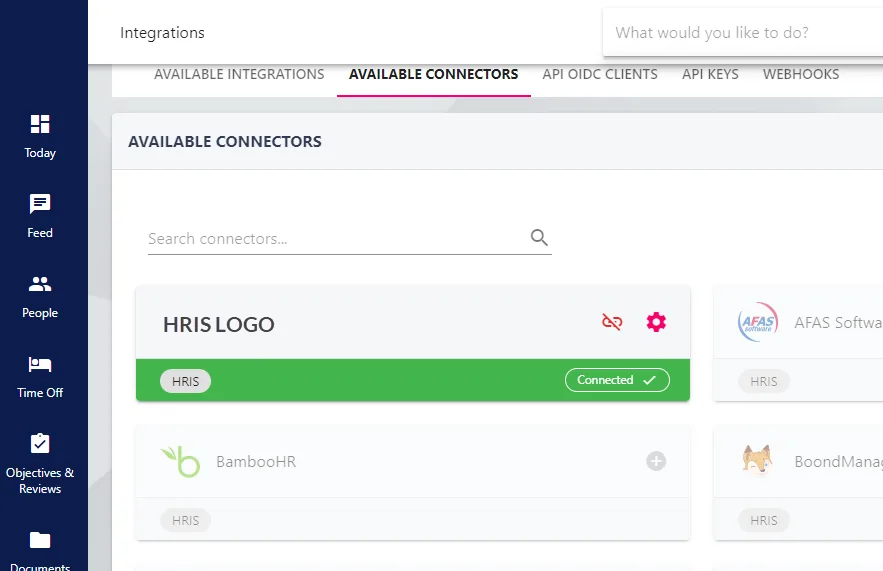Switch to the Webhooks tab

click(x=801, y=74)
